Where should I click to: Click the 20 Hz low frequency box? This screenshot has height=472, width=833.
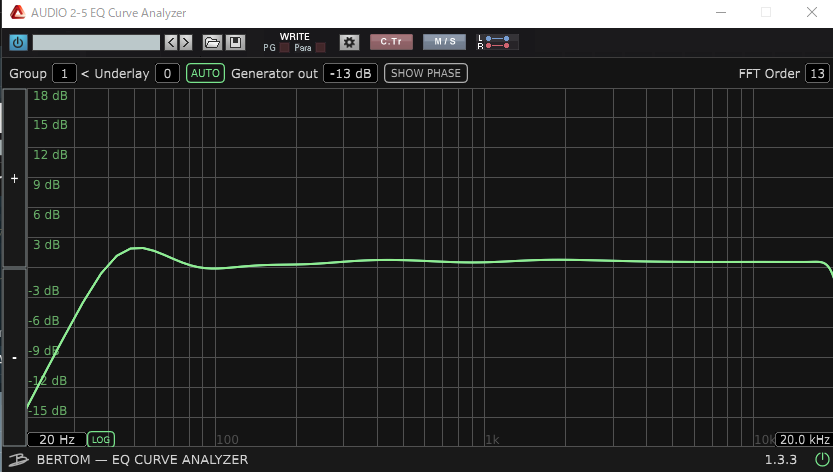coord(56,440)
